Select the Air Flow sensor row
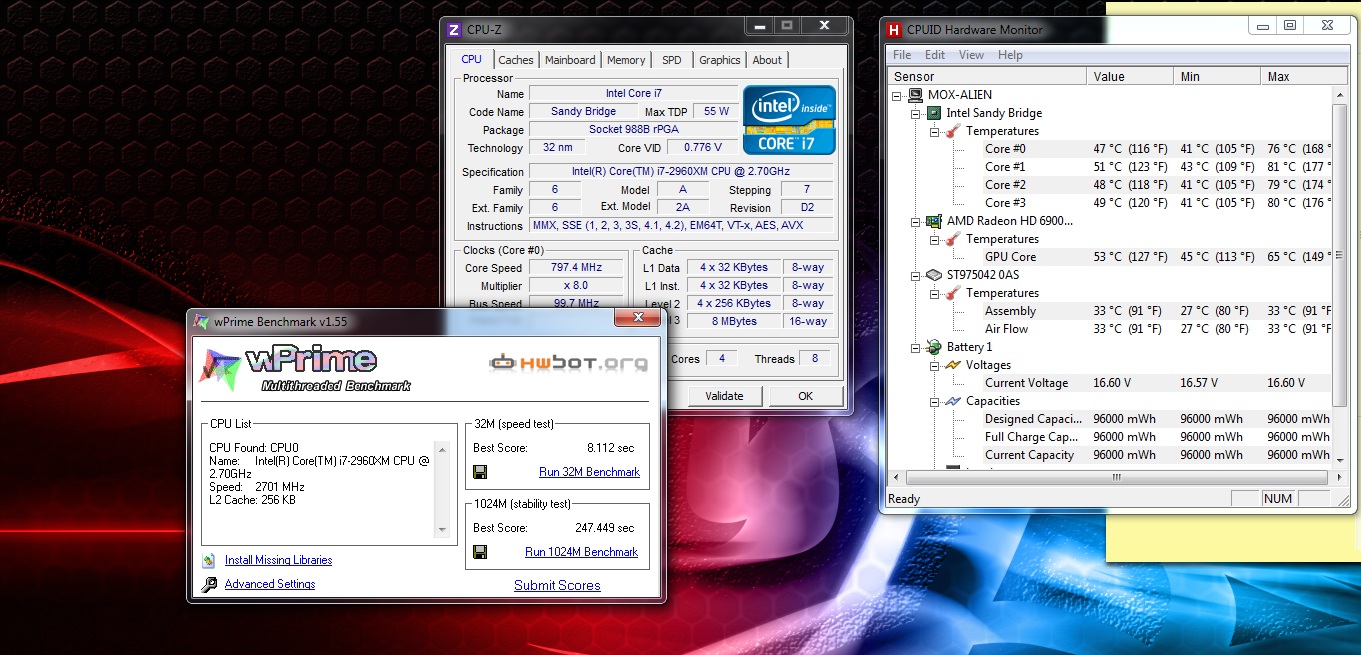1361x655 pixels. pos(1110,329)
